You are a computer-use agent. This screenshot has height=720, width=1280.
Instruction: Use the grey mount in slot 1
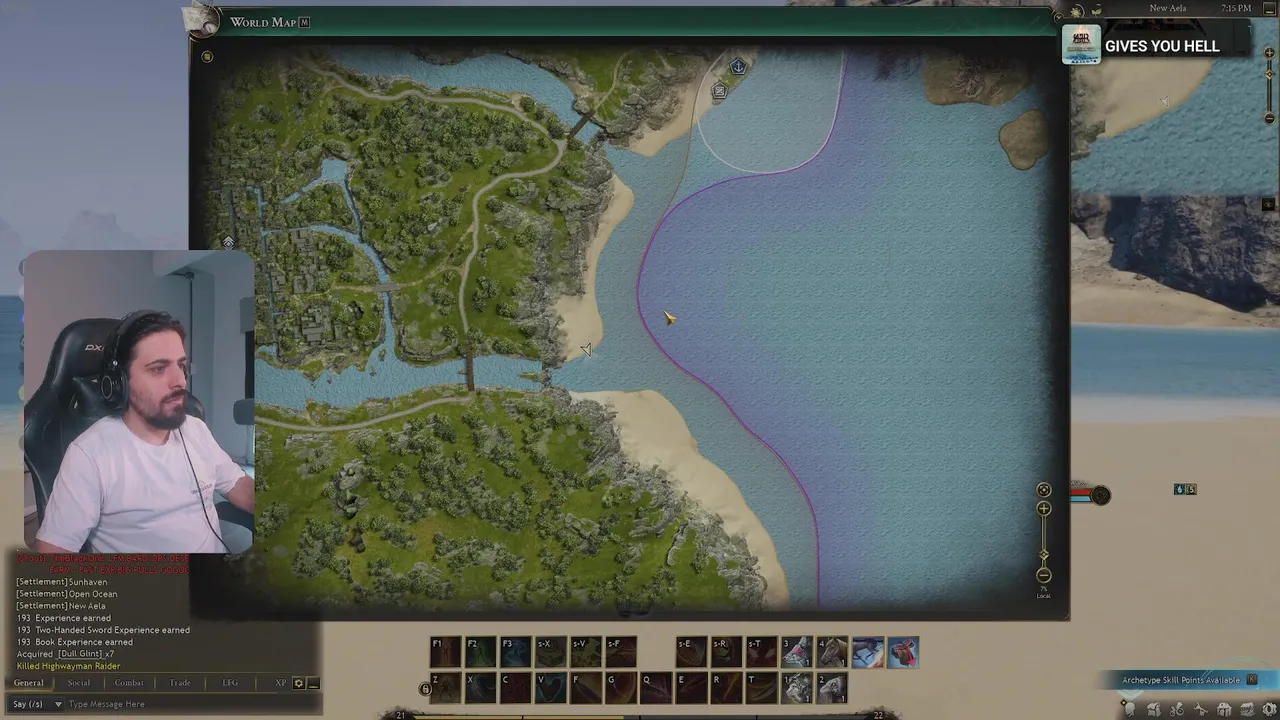pyautogui.click(x=797, y=687)
